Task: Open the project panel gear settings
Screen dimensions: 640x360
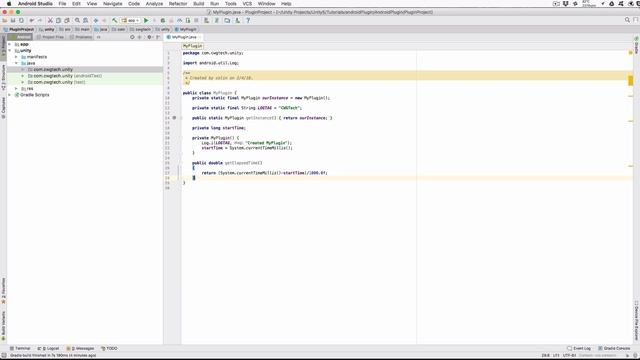Action: coord(149,37)
